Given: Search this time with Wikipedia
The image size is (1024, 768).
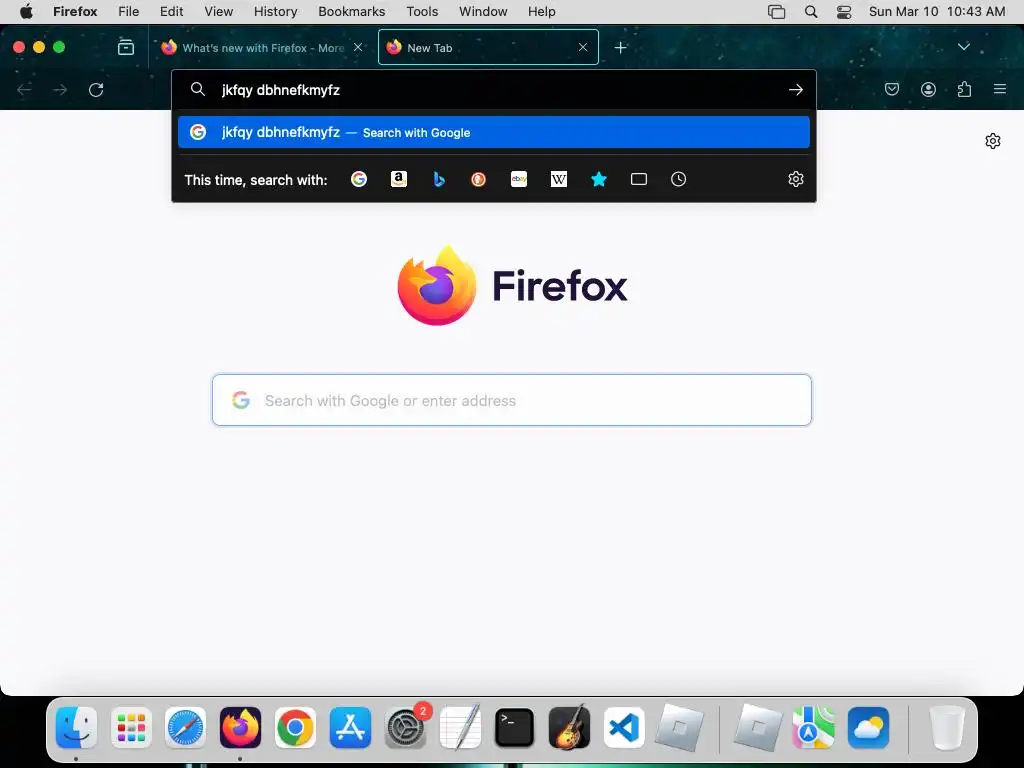Looking at the screenshot, I should click(x=559, y=179).
